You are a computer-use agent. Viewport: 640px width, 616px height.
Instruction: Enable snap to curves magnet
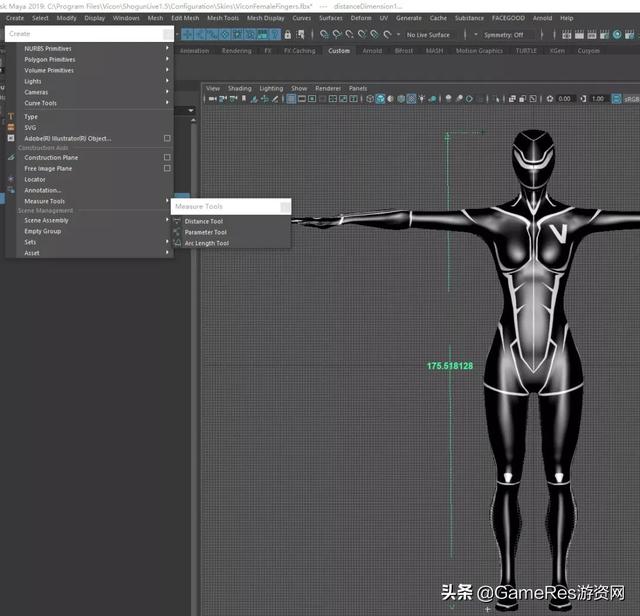tap(337, 35)
